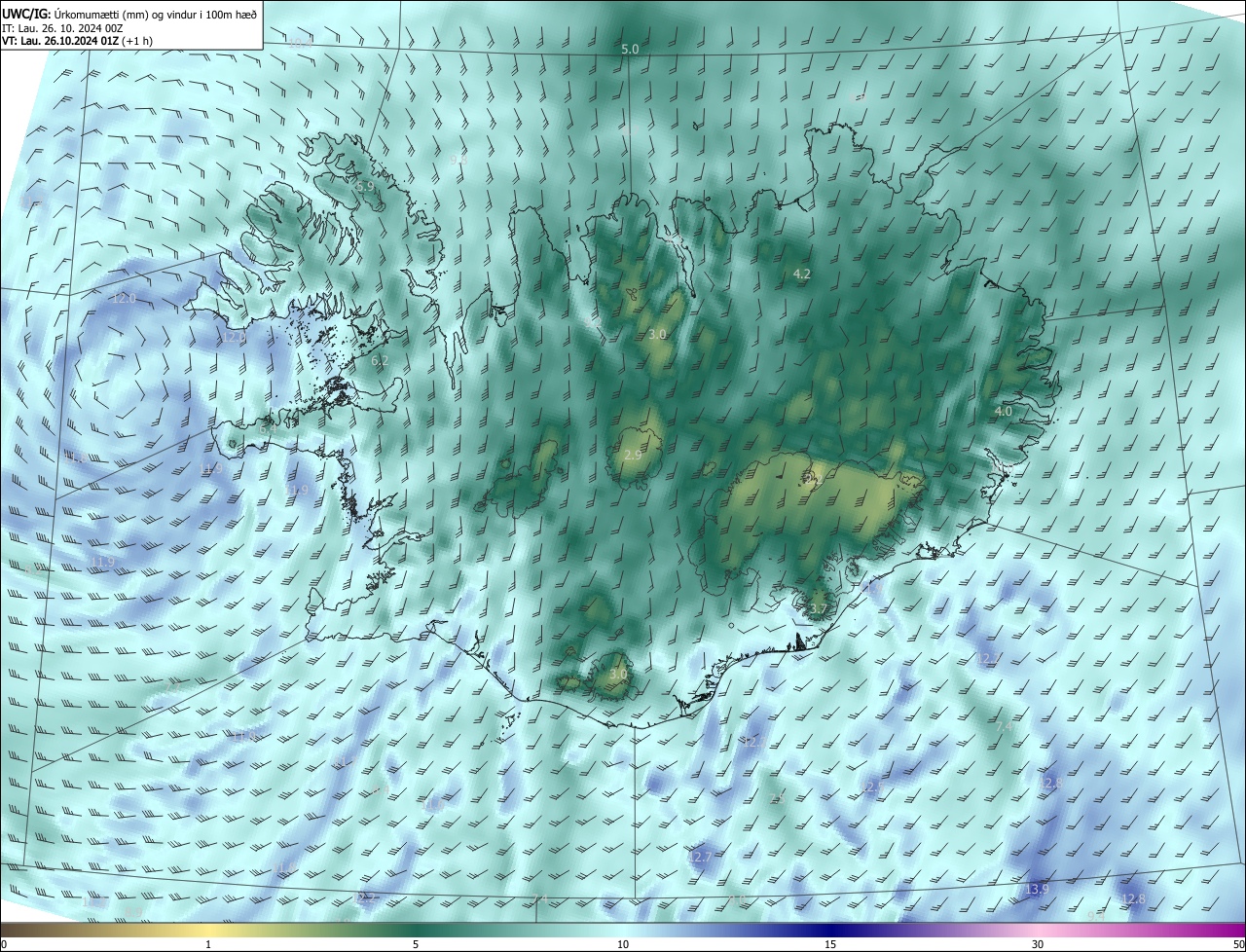Click the '3.7' value on the map
1246x952 pixels.
click(819, 610)
